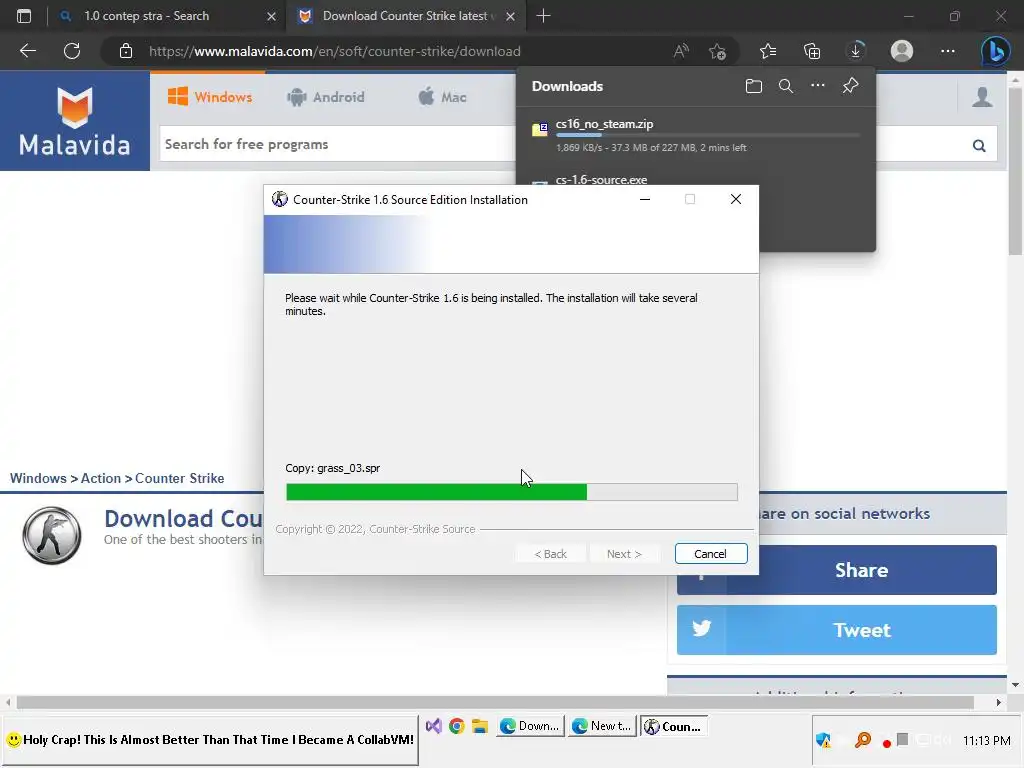Click the horizontal page scrollbar
The width and height of the screenshot is (1024, 768).
click(495, 703)
